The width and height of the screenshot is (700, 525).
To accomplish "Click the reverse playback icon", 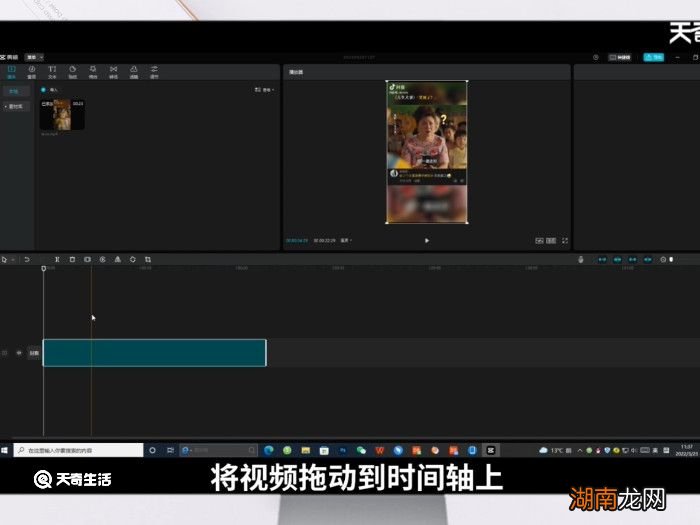I will 103,259.
